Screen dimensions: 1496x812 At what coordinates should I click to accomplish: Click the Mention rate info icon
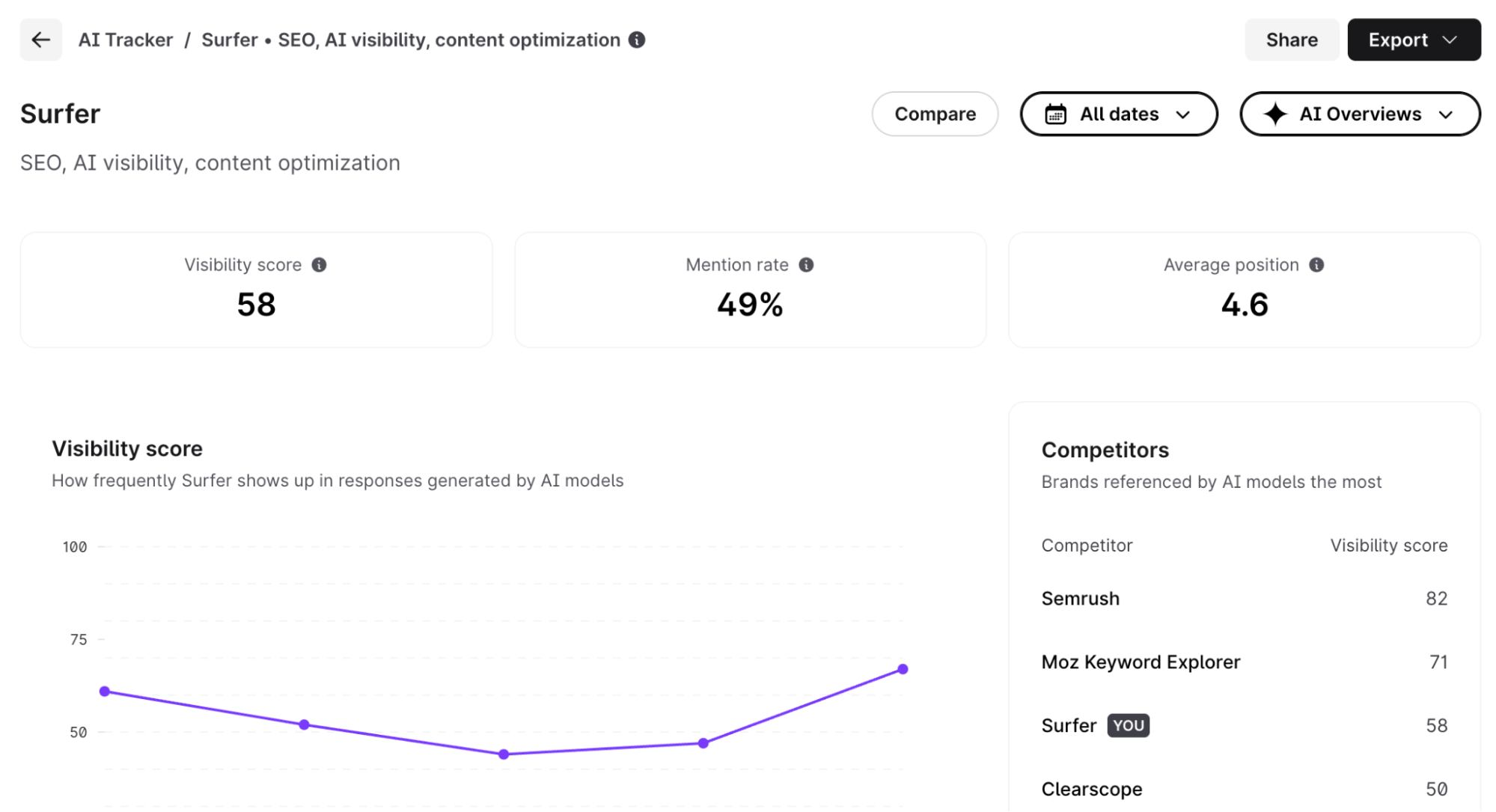point(806,265)
